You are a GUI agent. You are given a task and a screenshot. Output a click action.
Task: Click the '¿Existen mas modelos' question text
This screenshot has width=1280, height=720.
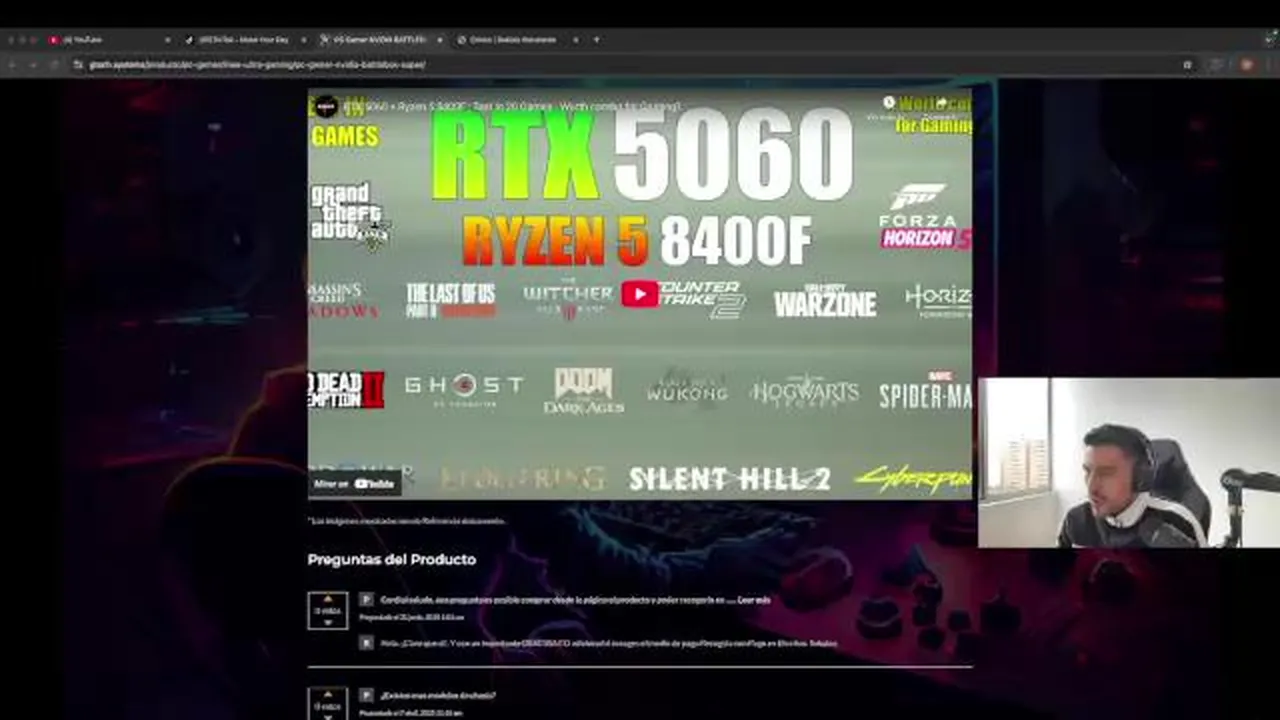pos(438,695)
